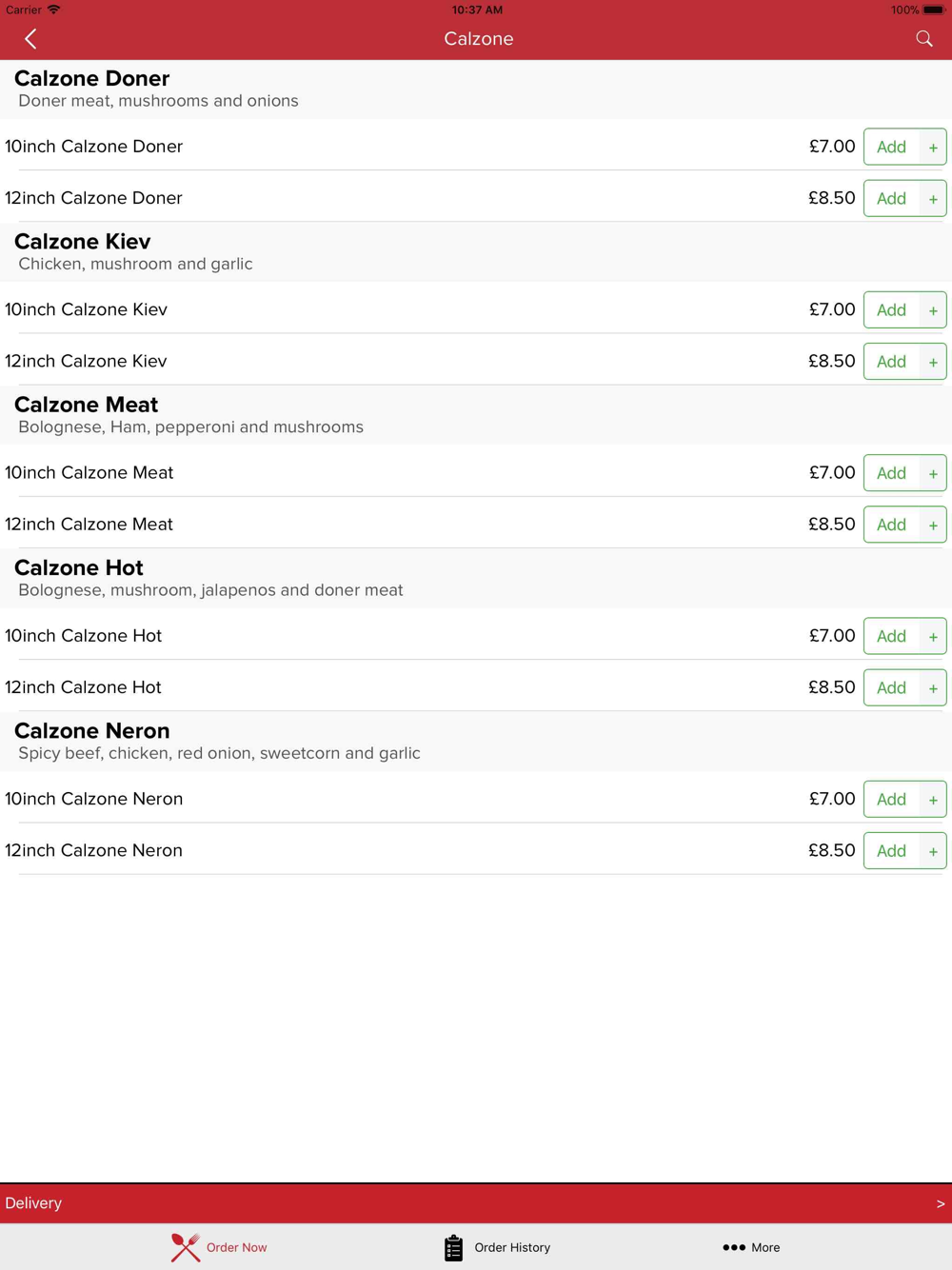This screenshot has height=1270, width=952.
Task: Tap the More three-dots icon
Action: [x=733, y=1247]
